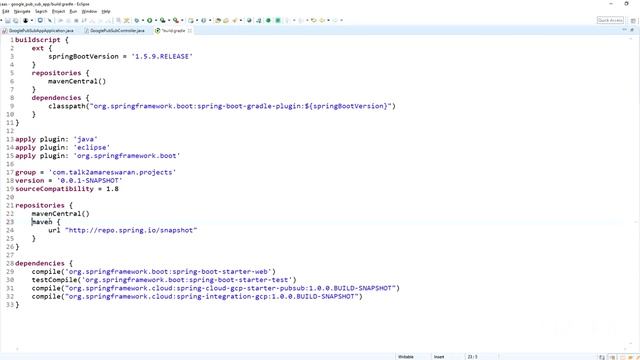640x360 pixels.
Task: Click the repo.spring.io/snapshot url string
Action: click(131, 230)
